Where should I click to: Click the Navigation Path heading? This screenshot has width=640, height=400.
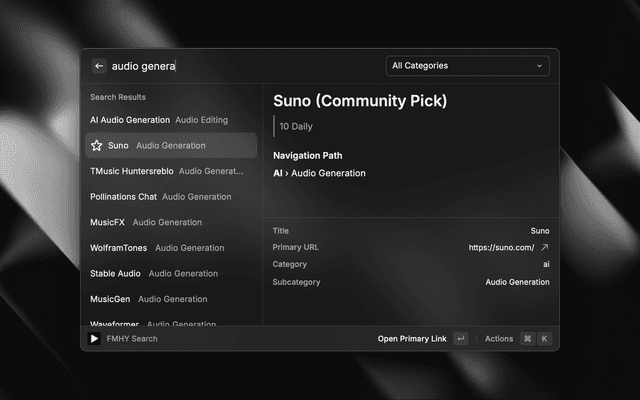pyautogui.click(x=308, y=156)
